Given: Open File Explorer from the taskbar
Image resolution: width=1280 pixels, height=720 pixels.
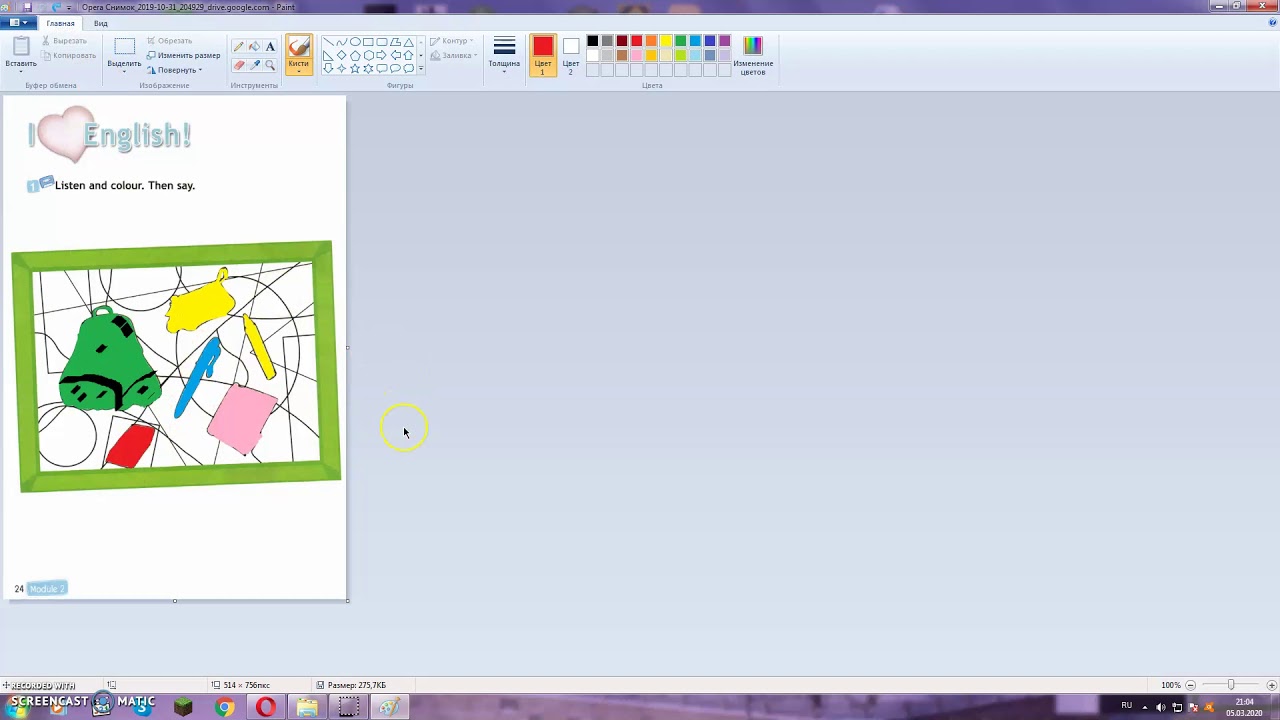Looking at the screenshot, I should tap(307, 708).
